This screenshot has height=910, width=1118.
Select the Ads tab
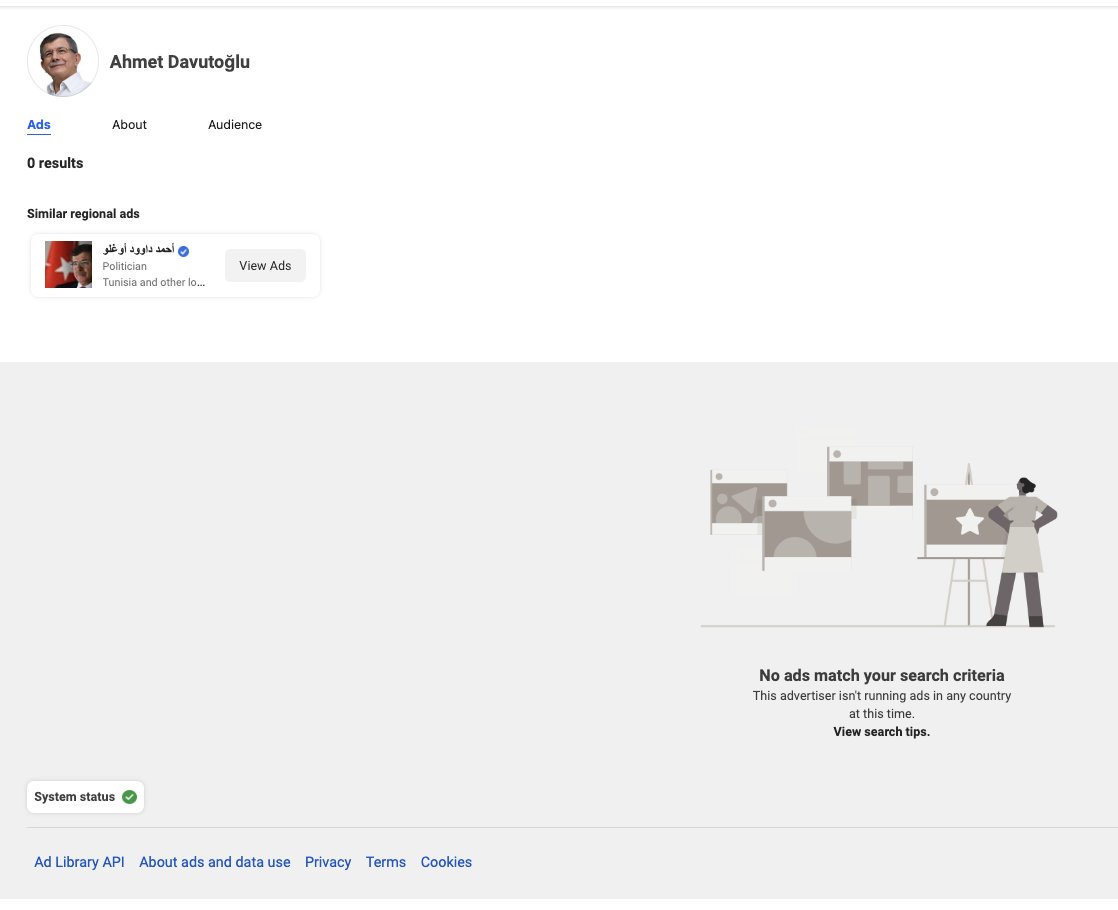(x=39, y=125)
